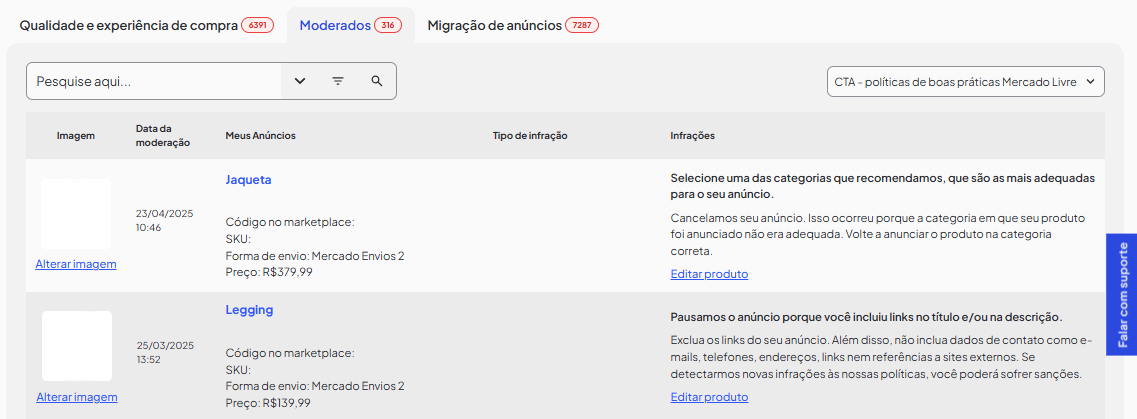
Task: Open the Legging listing link
Action: point(249,310)
